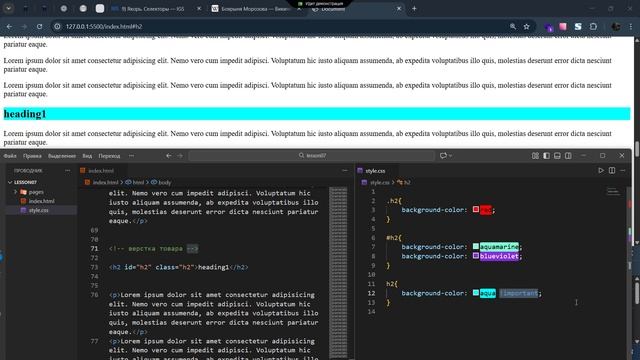This screenshot has width=640, height=360.
Task: Click line number 73 in index.html
Action: [95, 267]
